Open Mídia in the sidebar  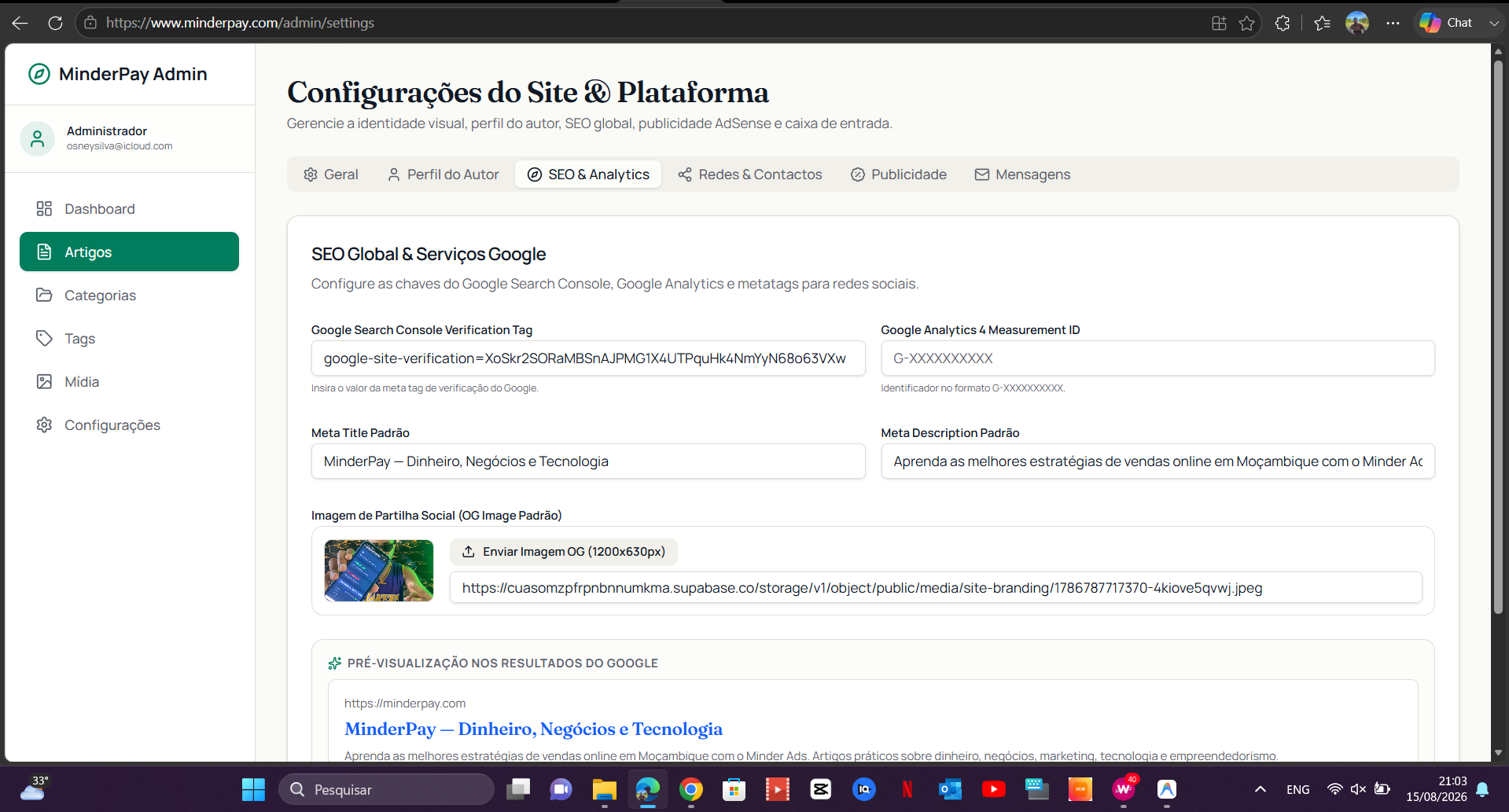point(129,382)
